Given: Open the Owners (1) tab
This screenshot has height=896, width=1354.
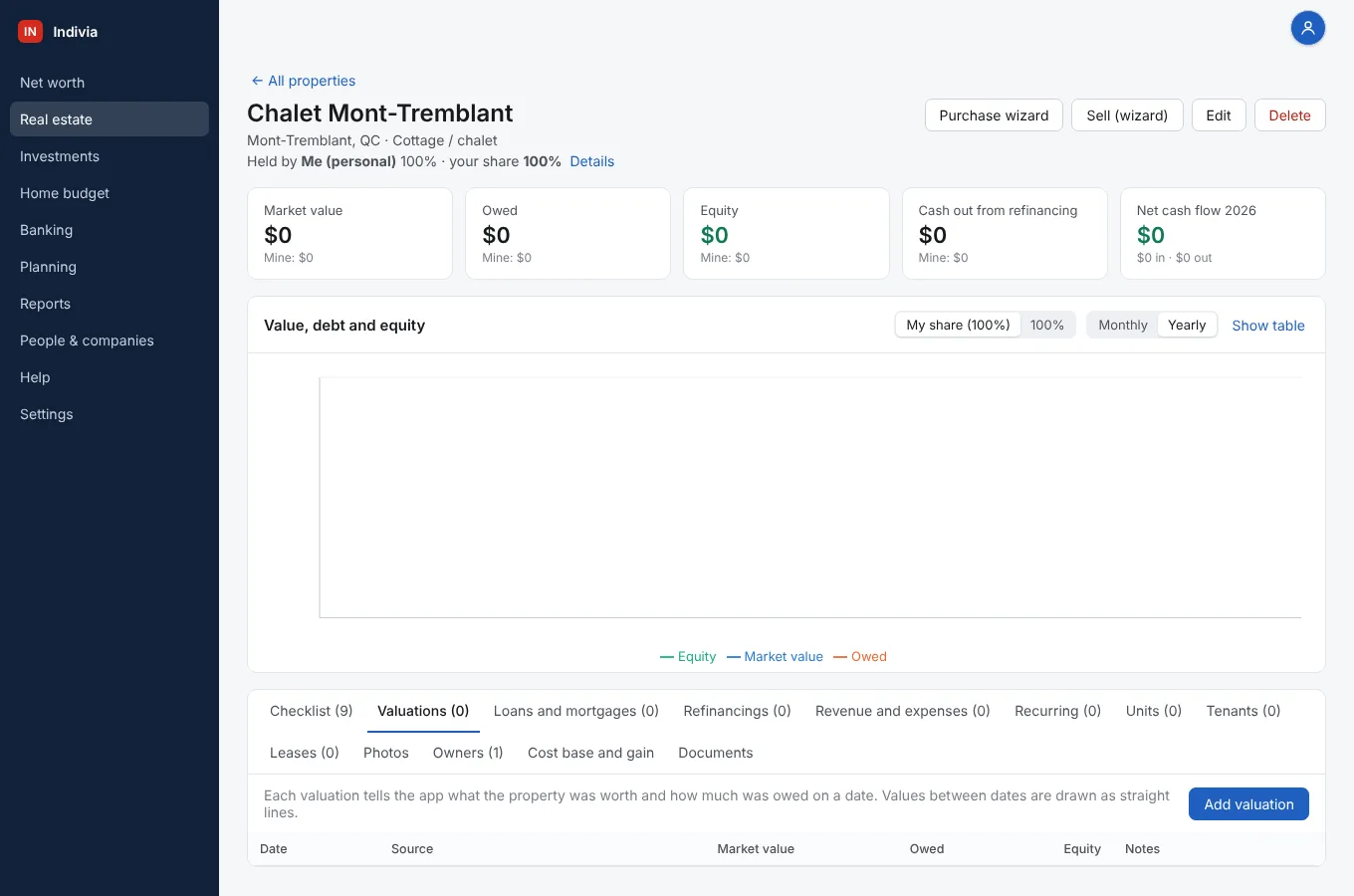Looking at the screenshot, I should pyautogui.click(x=468, y=753).
